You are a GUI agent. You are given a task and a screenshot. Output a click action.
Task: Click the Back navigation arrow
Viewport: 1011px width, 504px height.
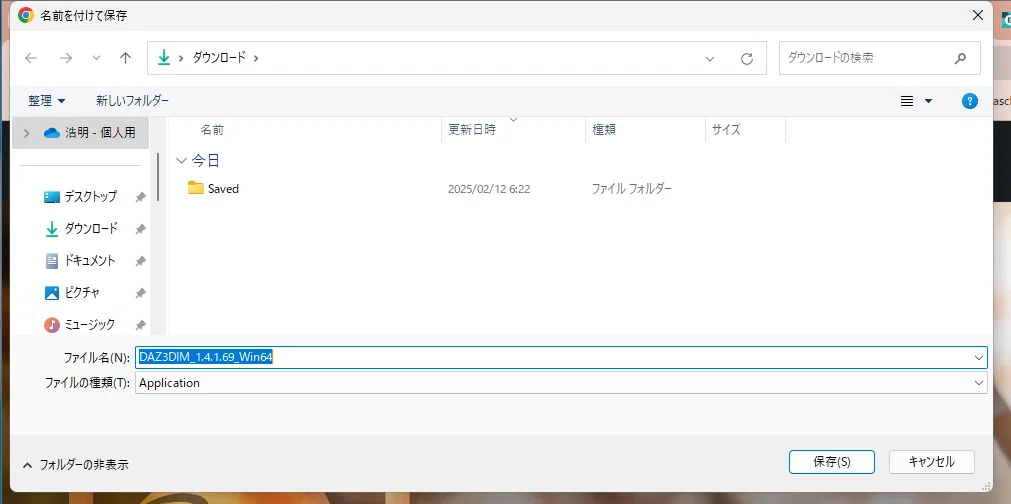coord(31,58)
